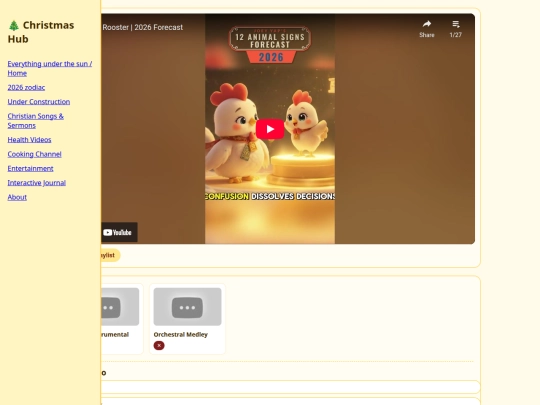The height and width of the screenshot is (405, 540).
Task: Open the Interactive Journal link
Action: coord(37,183)
